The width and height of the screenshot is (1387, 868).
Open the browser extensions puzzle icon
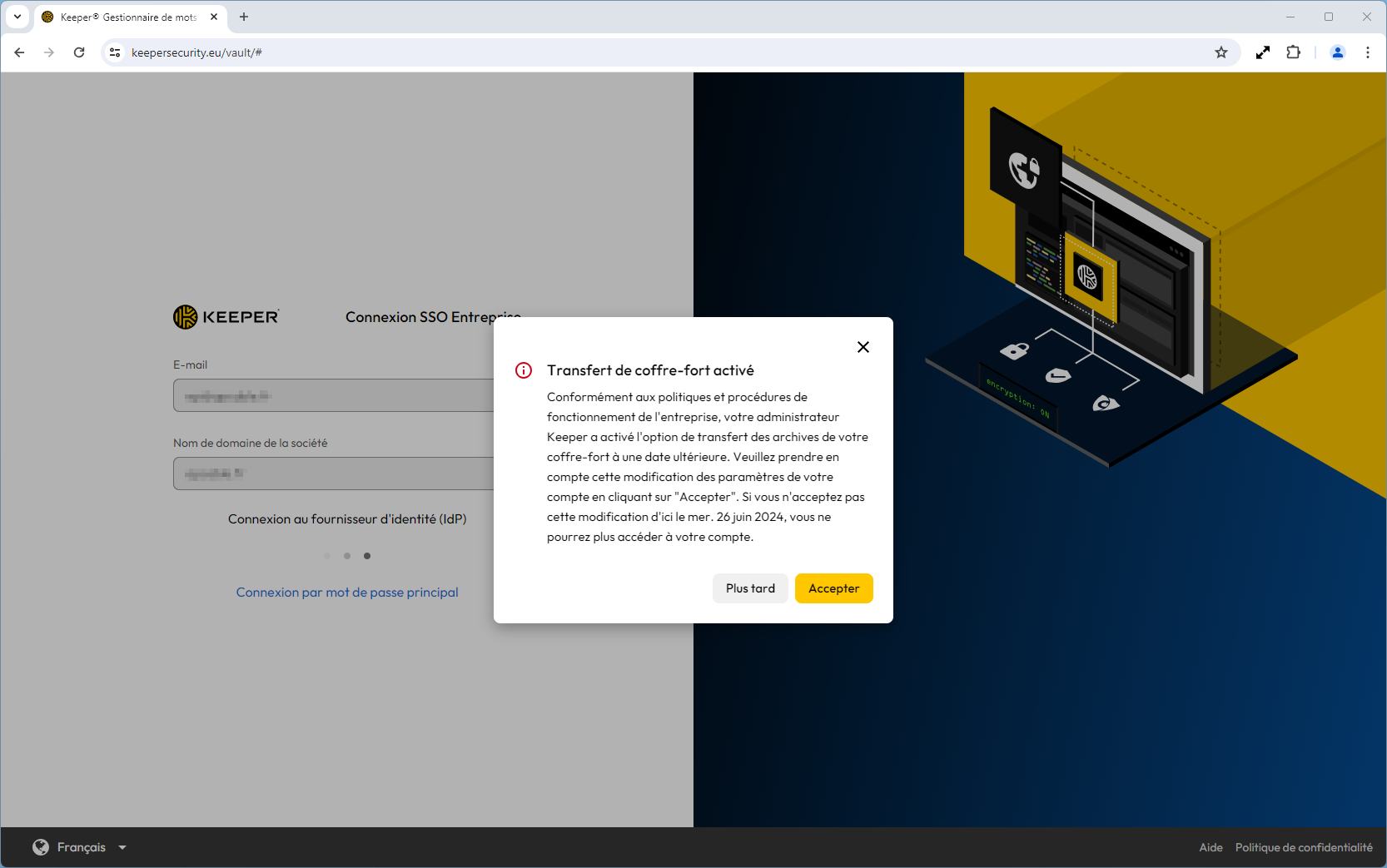(x=1293, y=52)
